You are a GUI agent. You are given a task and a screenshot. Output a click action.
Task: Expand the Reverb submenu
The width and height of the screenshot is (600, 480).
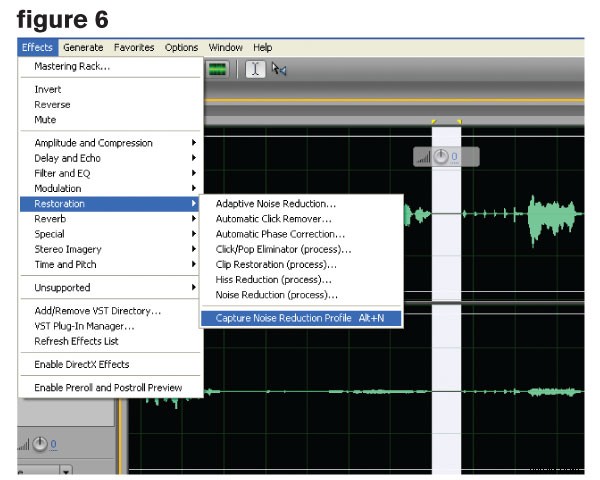coord(110,219)
